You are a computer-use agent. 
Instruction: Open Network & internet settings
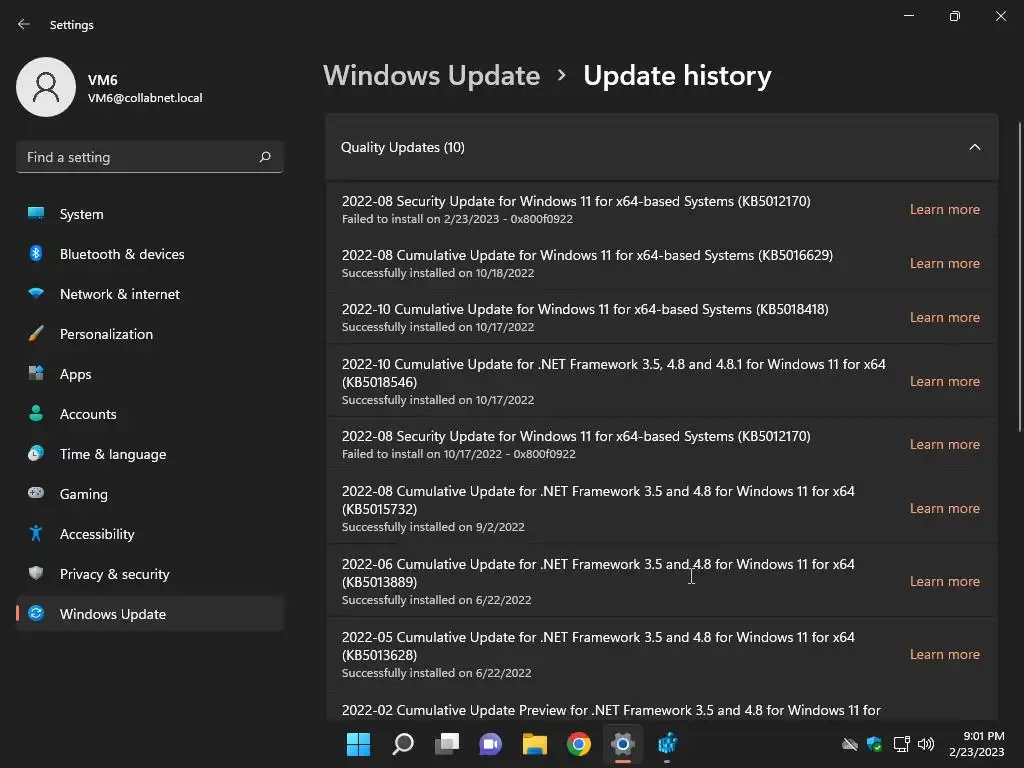tap(150, 294)
